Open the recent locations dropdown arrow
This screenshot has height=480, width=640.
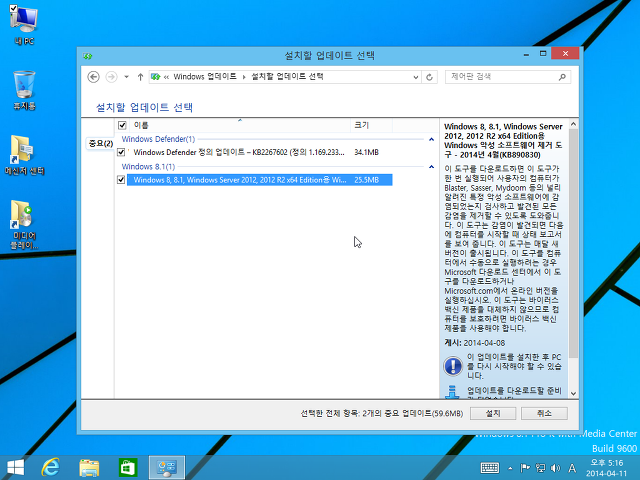pos(127,77)
